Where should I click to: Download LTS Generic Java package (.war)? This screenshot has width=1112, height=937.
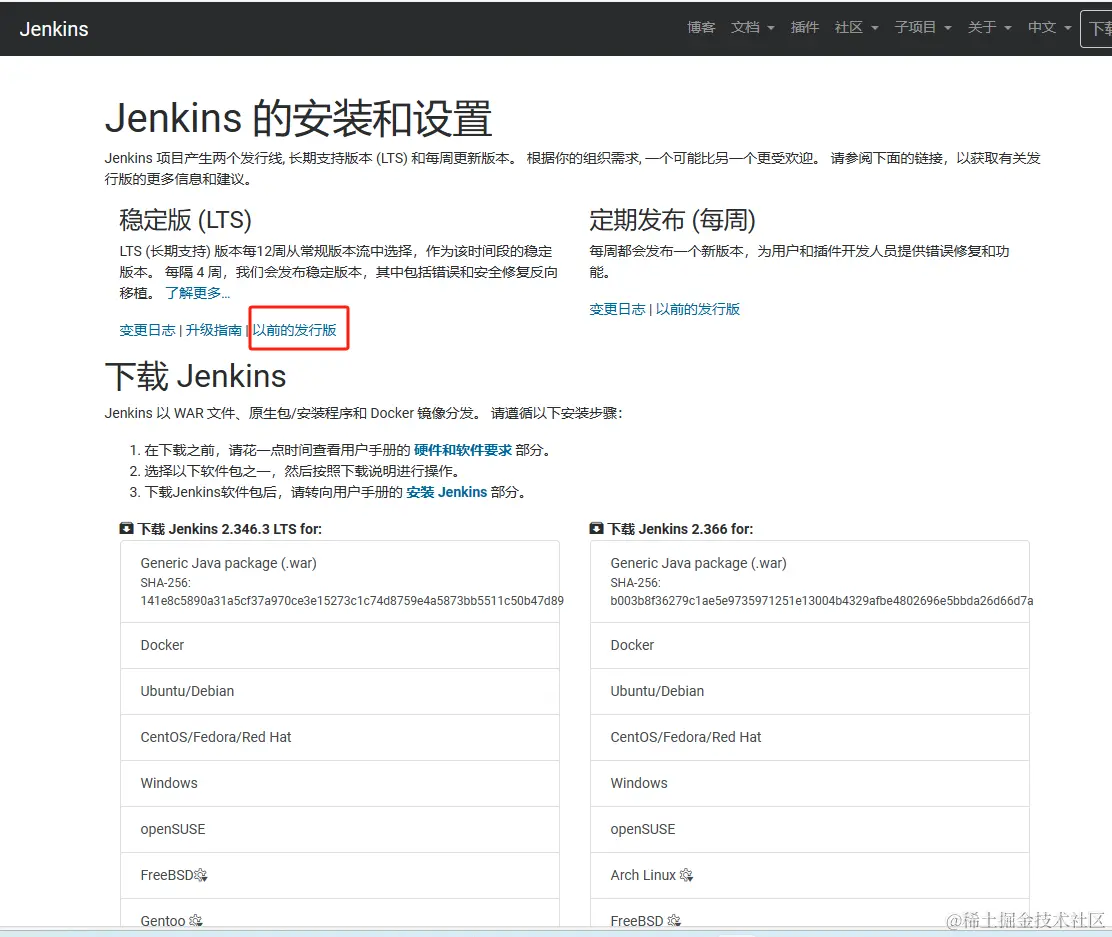click(340, 582)
